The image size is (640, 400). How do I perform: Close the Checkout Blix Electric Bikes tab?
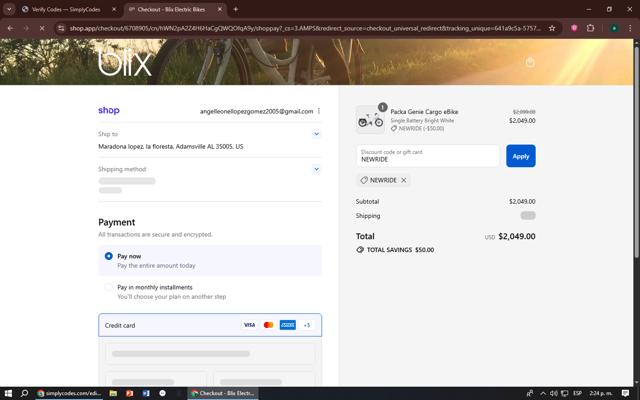220,9
